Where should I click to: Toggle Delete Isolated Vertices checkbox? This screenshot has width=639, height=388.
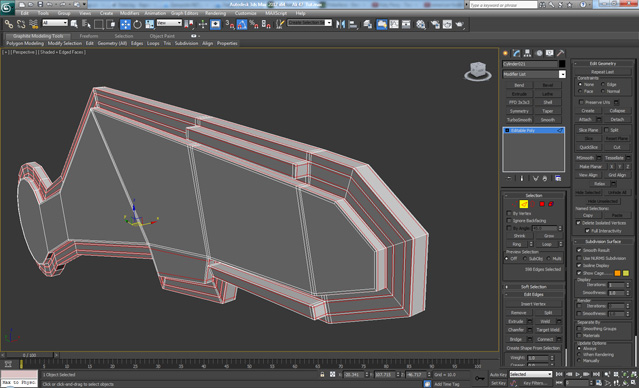[x=578, y=223]
